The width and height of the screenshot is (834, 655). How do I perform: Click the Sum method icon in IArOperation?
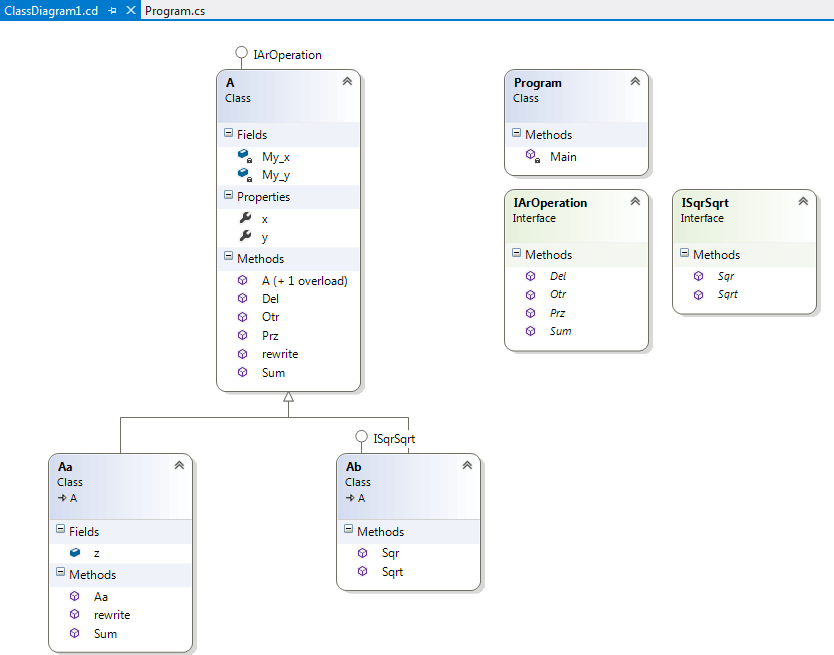tap(530, 331)
